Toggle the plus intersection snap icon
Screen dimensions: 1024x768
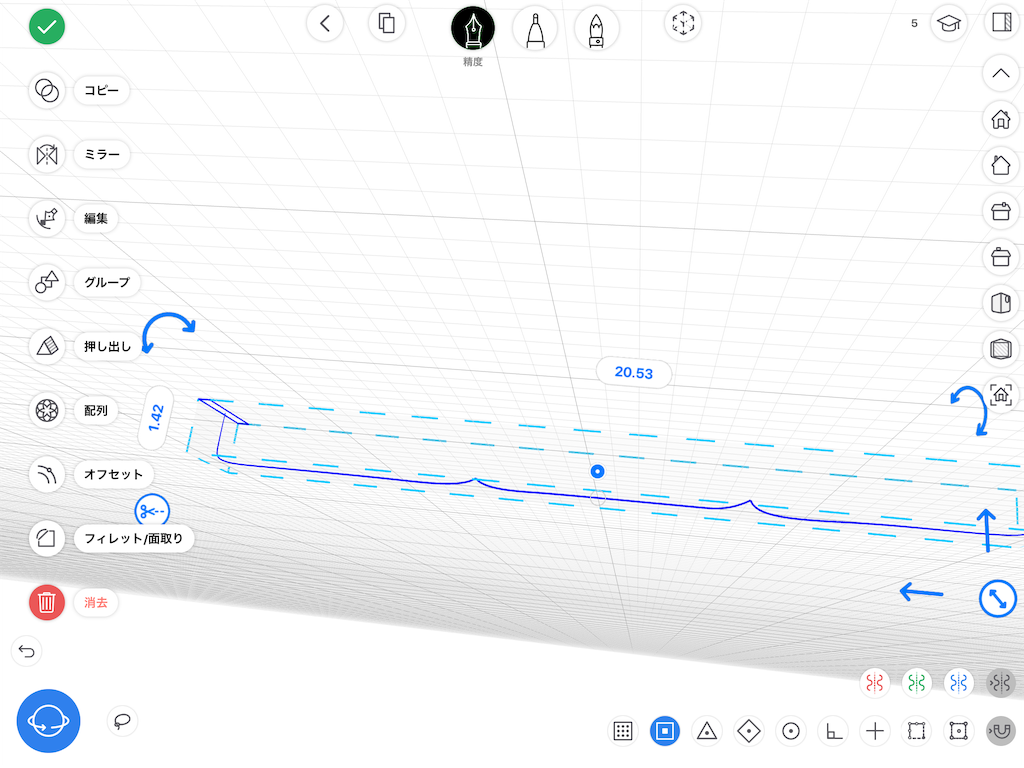coord(875,731)
